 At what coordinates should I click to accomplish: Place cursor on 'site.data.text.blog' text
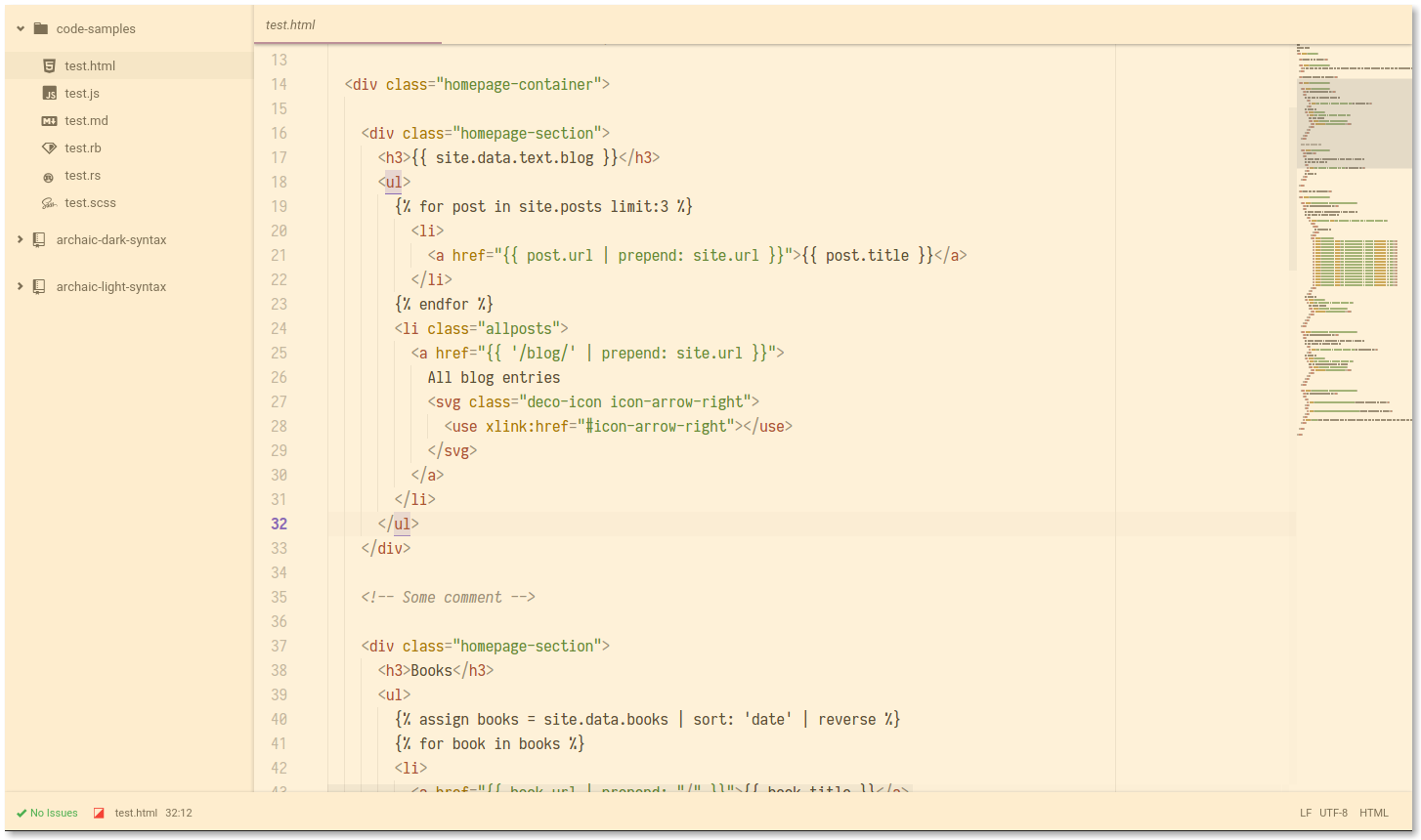pyautogui.click(x=514, y=157)
